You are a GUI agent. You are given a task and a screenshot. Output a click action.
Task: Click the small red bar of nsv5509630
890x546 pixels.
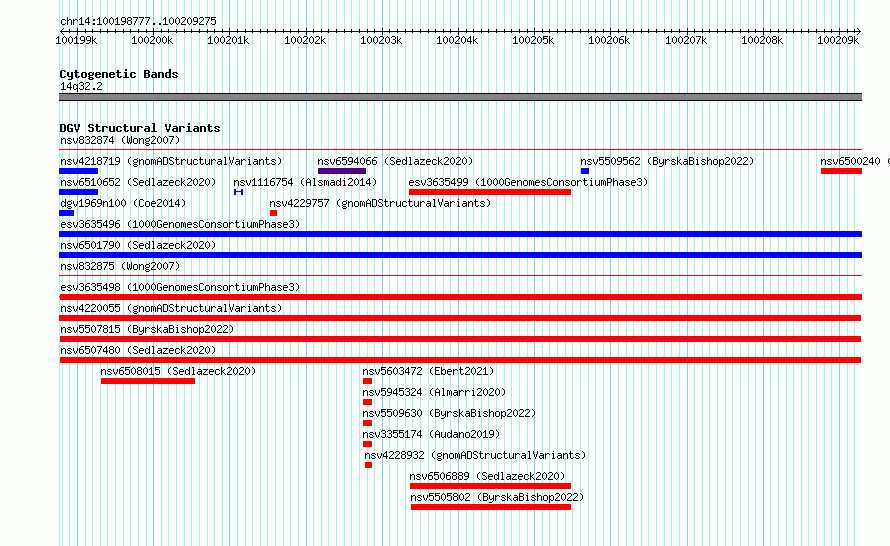(x=367, y=423)
